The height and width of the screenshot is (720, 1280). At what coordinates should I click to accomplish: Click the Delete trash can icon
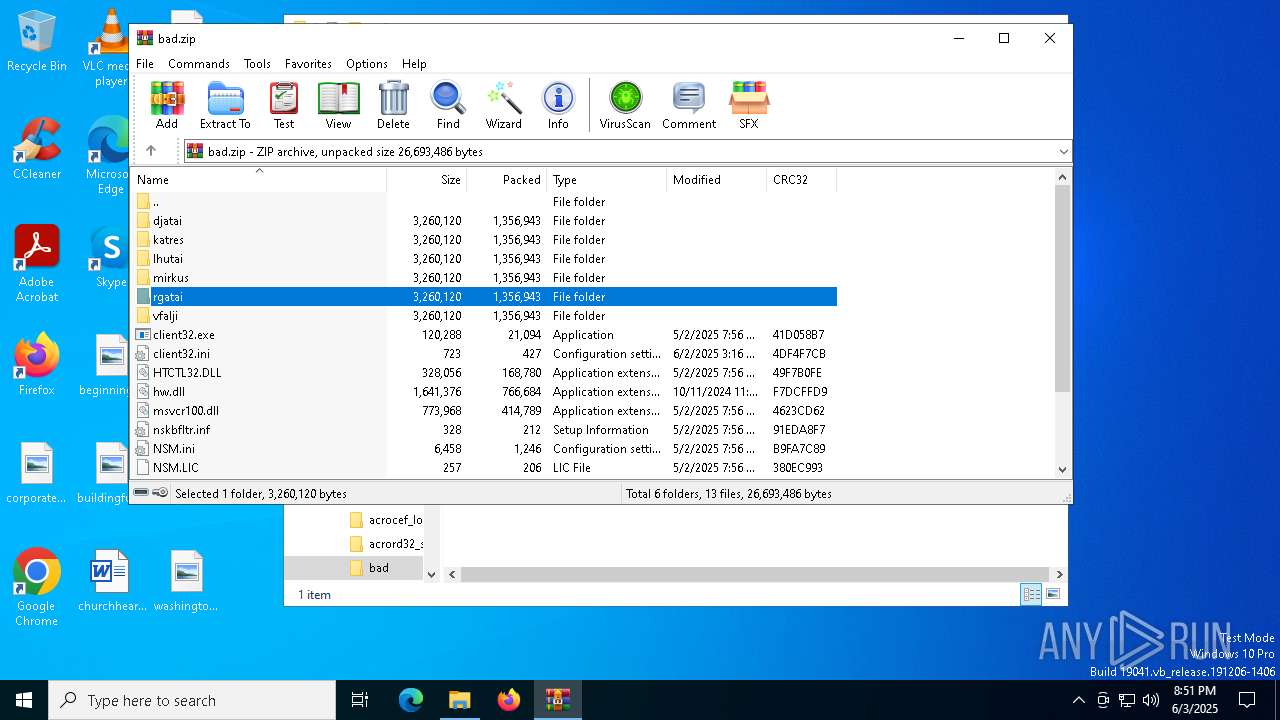pos(393,106)
